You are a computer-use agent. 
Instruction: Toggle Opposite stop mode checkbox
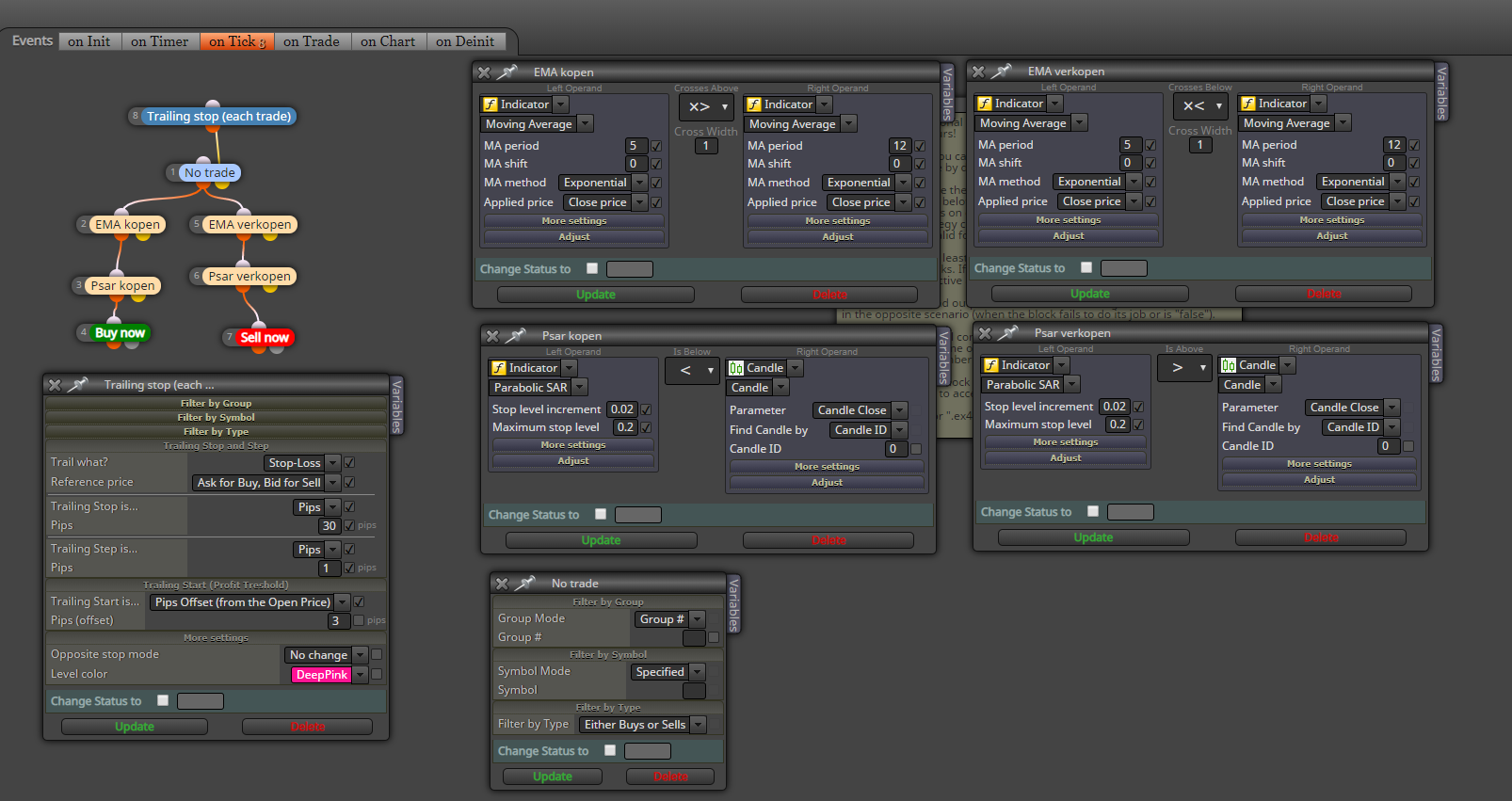(x=377, y=654)
